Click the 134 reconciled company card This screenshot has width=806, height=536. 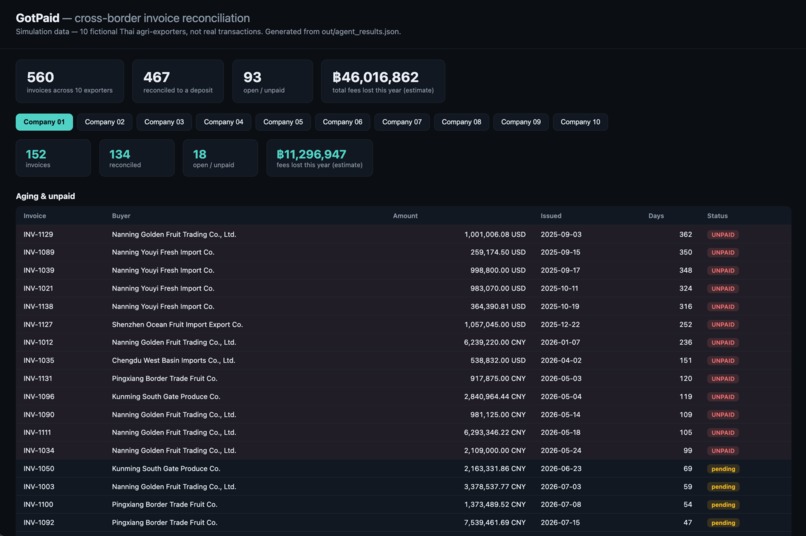click(x=137, y=158)
